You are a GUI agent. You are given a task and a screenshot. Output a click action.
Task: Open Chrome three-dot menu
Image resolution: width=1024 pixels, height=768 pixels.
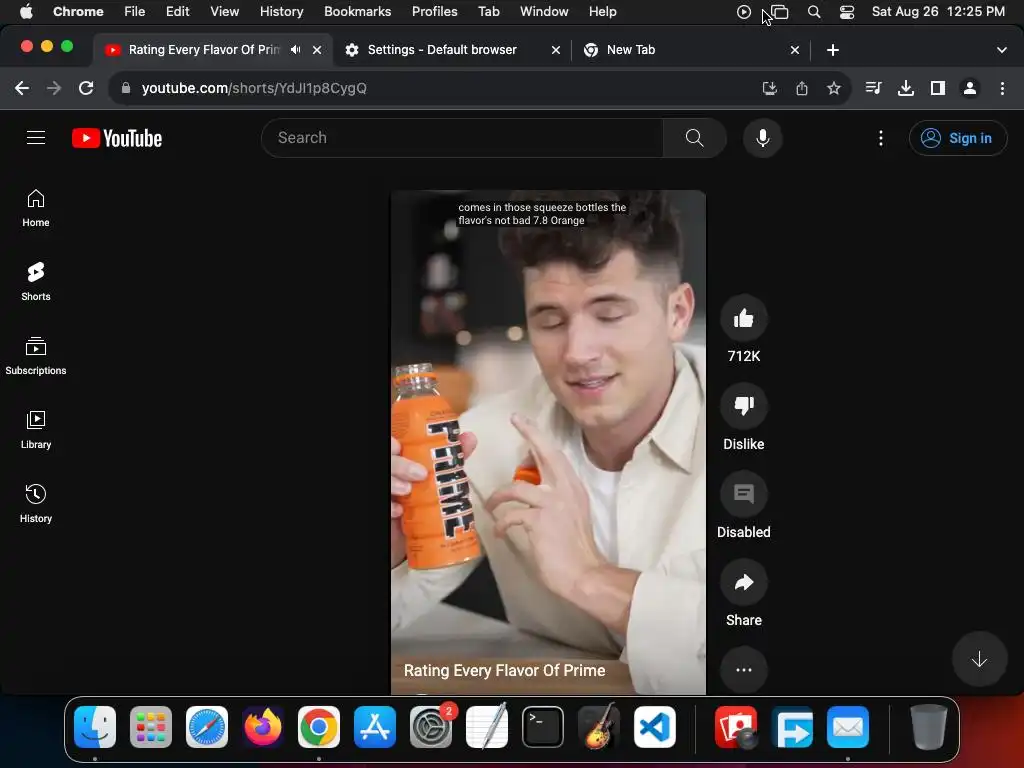pyautogui.click(x=1002, y=88)
